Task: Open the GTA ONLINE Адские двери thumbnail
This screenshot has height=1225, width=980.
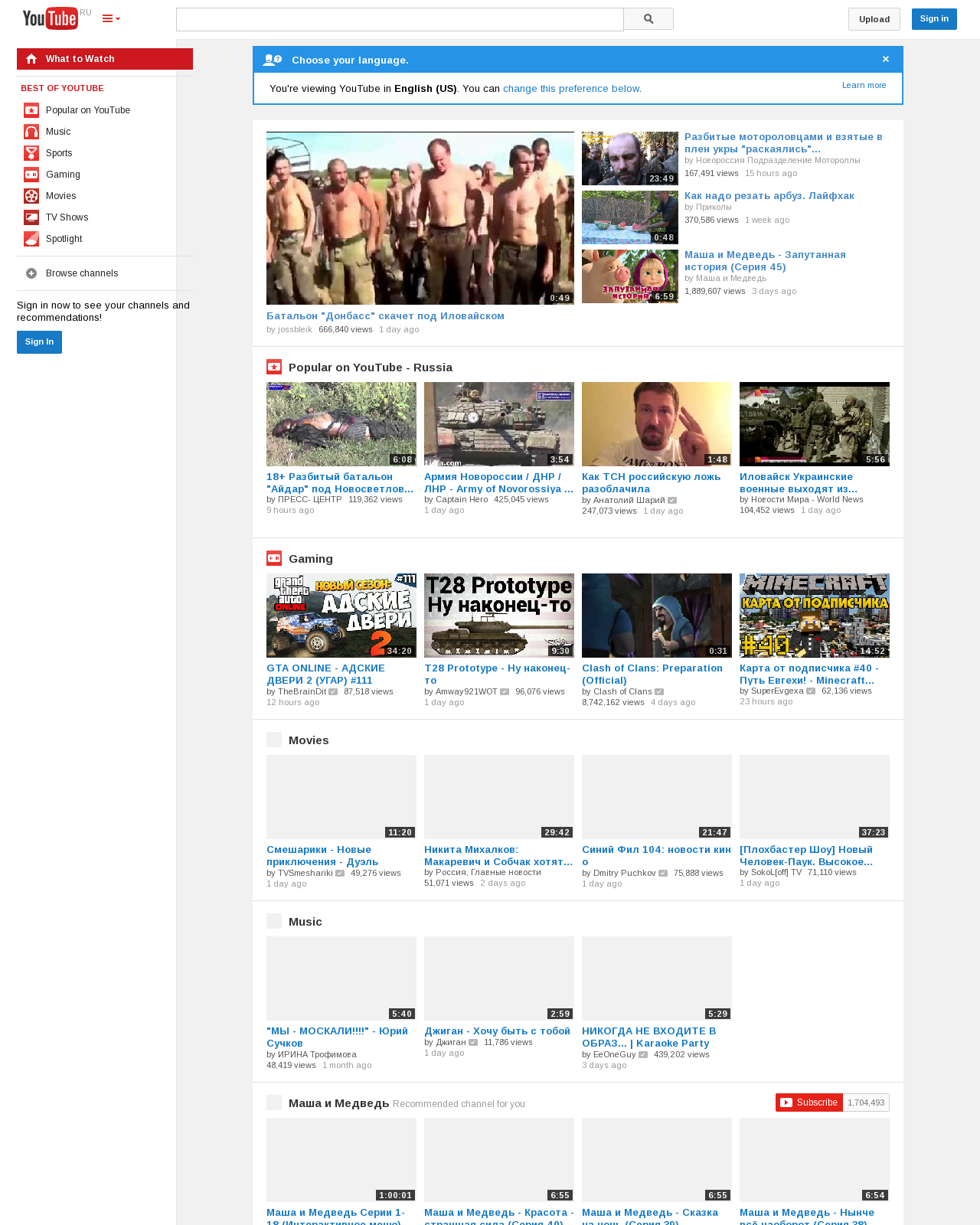Action: click(x=341, y=616)
